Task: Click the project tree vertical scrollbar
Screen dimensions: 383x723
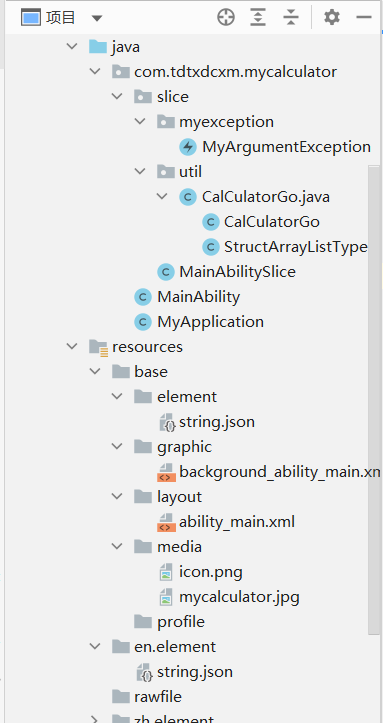Action: (x=374, y=400)
